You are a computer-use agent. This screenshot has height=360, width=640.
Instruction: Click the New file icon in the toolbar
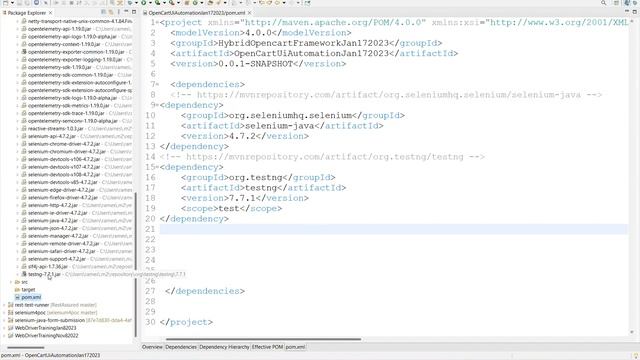point(5,3)
